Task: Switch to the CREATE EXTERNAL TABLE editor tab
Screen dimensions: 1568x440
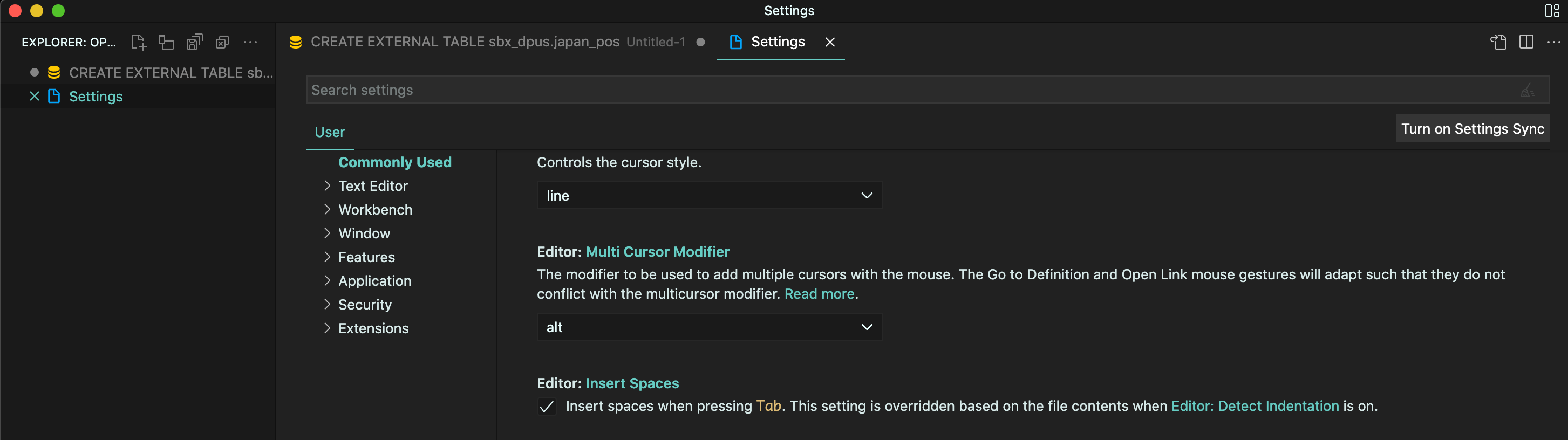Action: tap(465, 42)
